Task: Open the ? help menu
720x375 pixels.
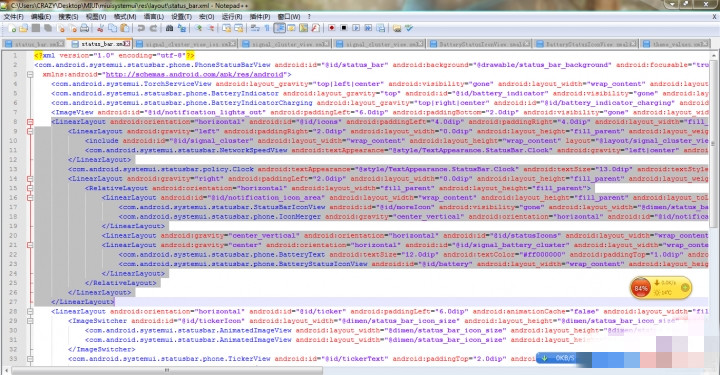Action: pyautogui.click(x=309, y=17)
